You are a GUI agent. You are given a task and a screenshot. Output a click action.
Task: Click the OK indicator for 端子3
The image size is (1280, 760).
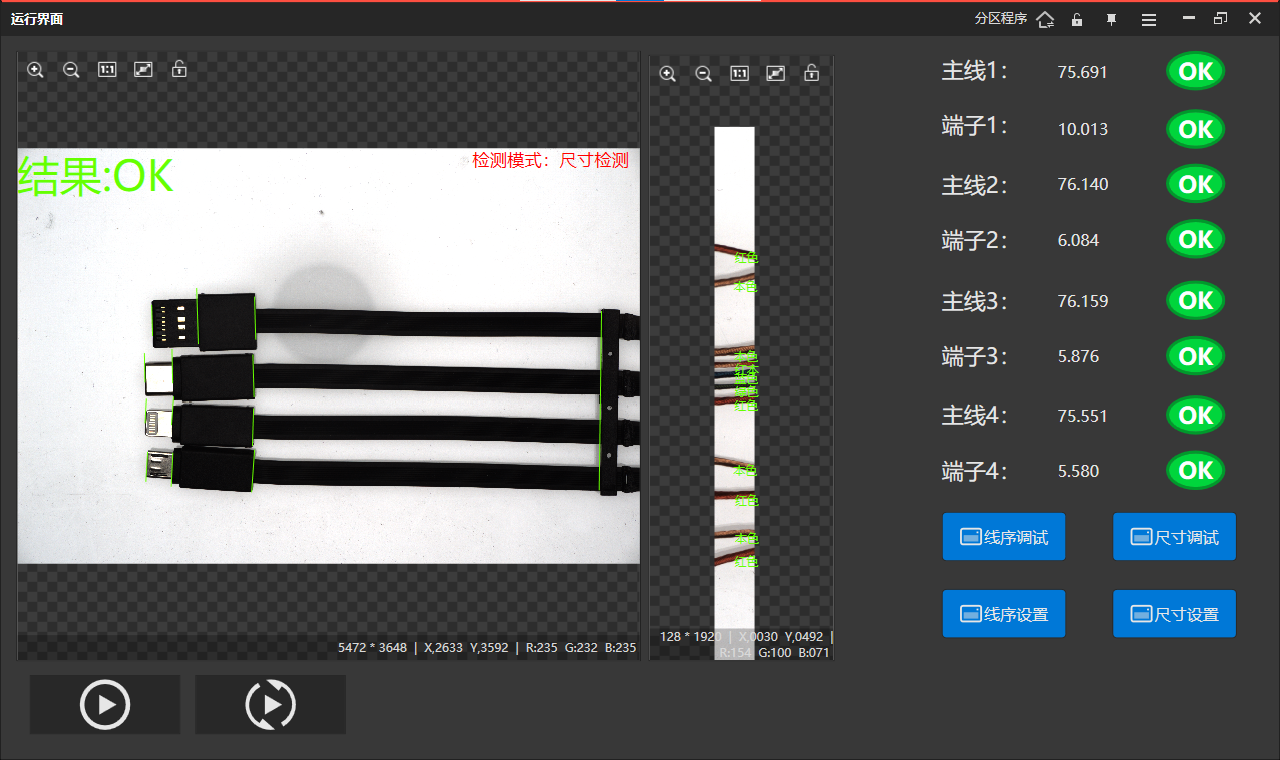pos(1196,356)
